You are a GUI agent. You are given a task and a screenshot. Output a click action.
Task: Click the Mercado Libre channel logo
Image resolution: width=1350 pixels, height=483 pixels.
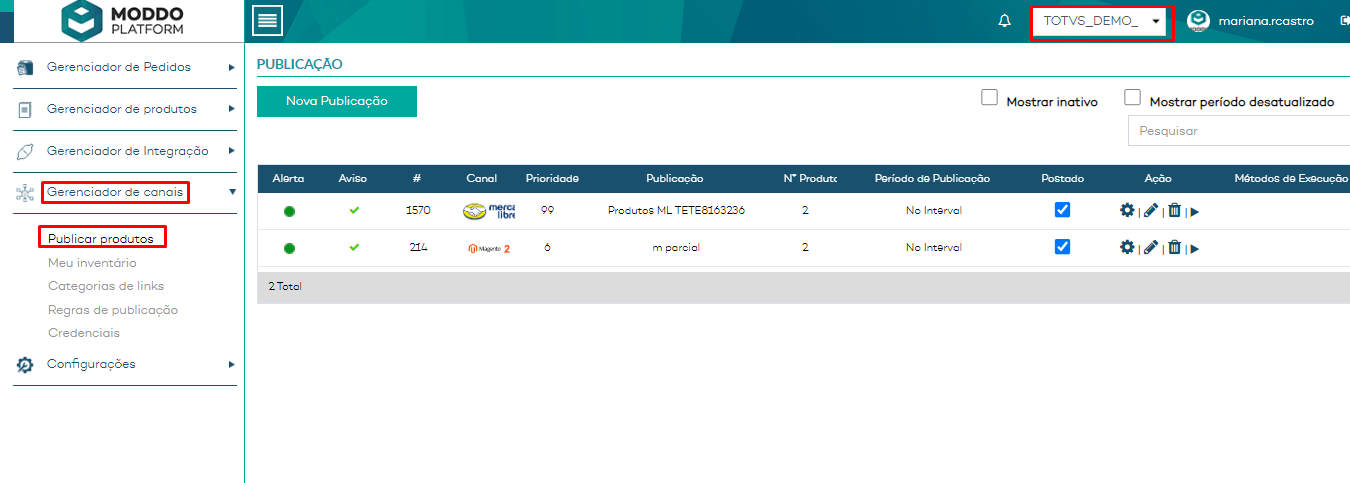(488, 211)
